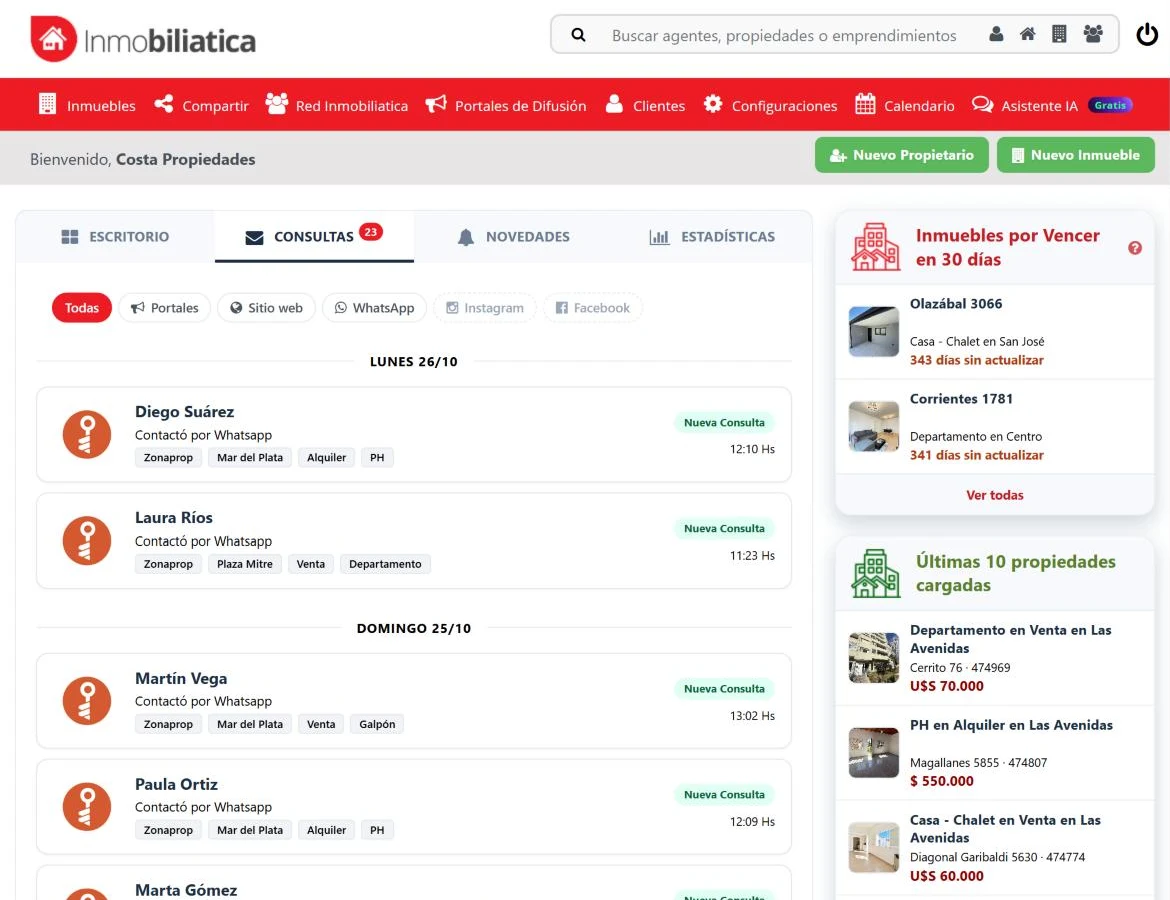Viewport: 1170px width, 900px height.
Task: Click the group users icon in search bar
Action: coord(1093,34)
